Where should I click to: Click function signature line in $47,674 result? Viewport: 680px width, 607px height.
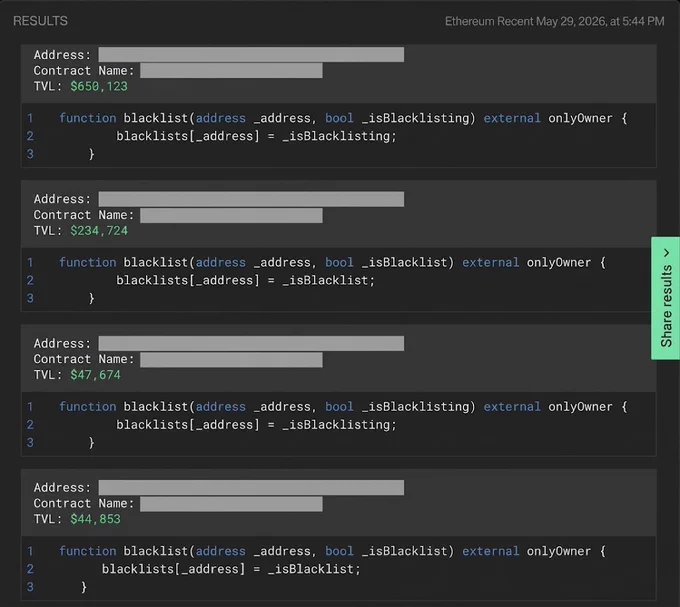(x=343, y=407)
